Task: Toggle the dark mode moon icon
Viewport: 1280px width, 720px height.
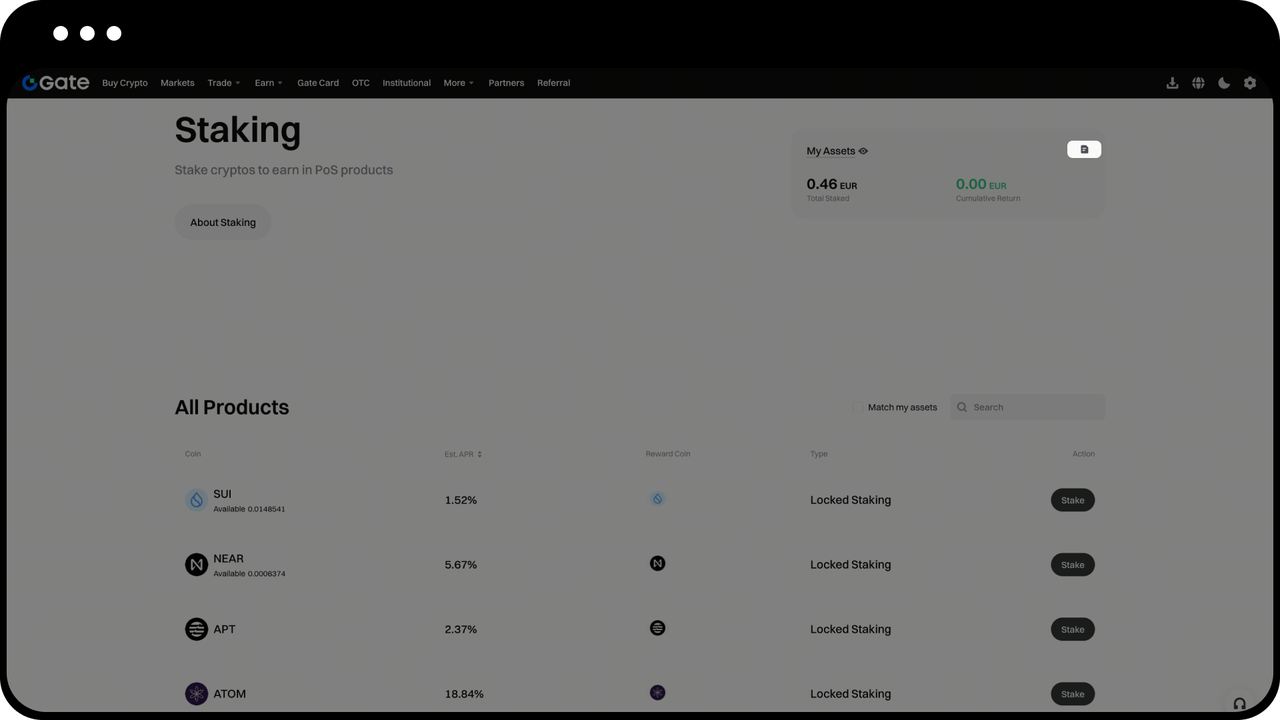Action: tap(1224, 83)
